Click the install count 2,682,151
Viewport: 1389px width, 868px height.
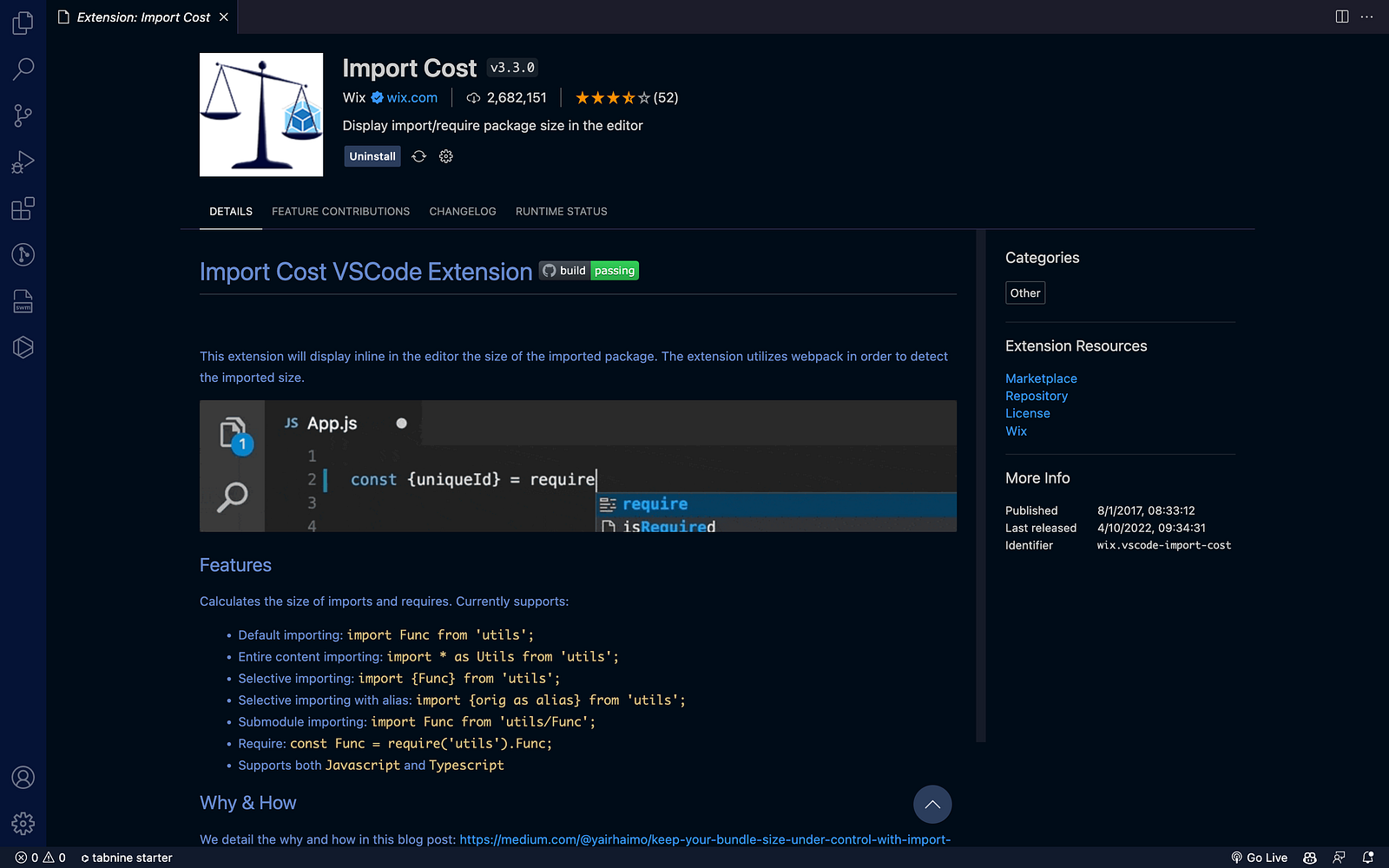[x=507, y=98]
